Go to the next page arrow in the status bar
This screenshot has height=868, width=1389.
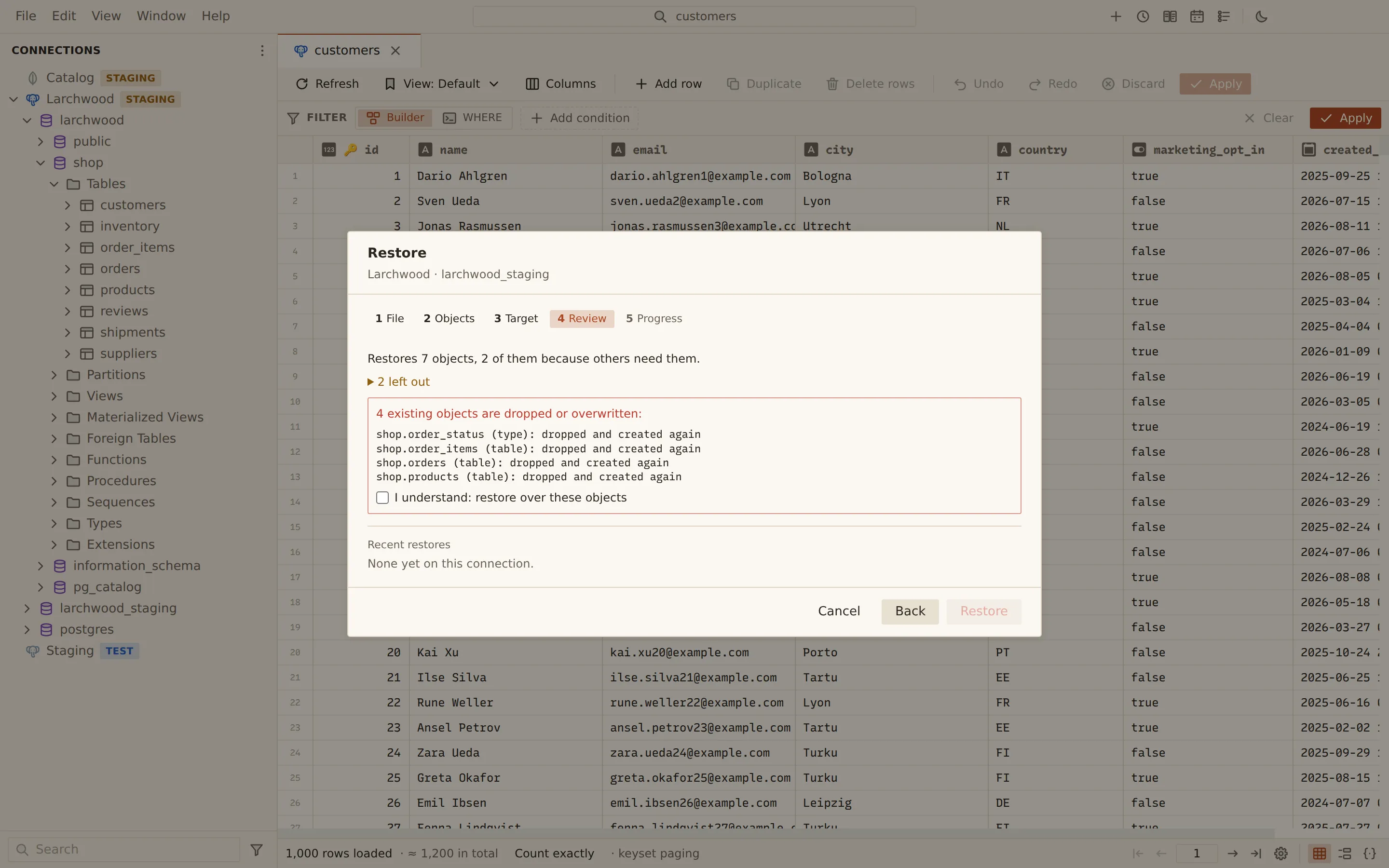[1232, 854]
